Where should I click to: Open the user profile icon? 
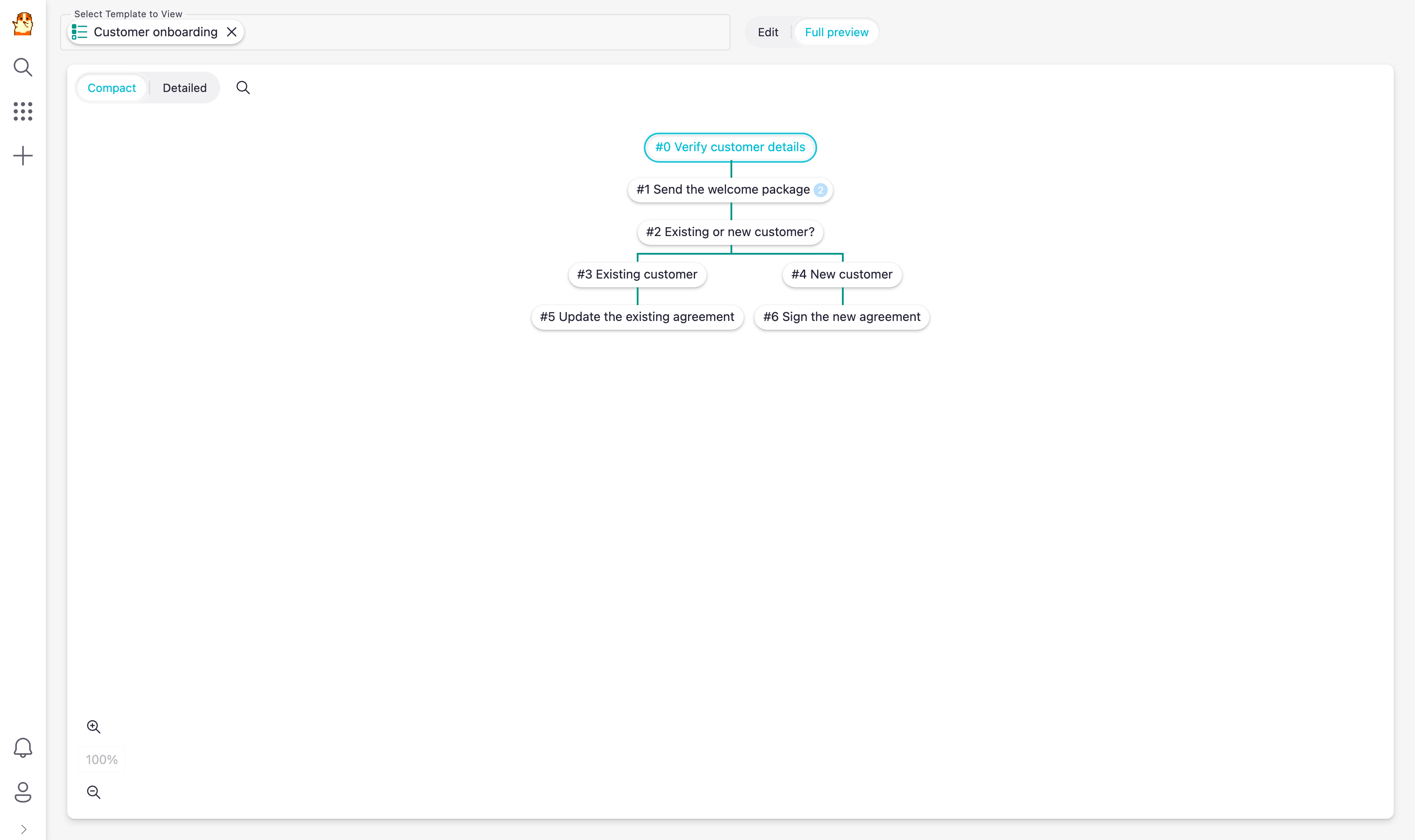(23, 792)
